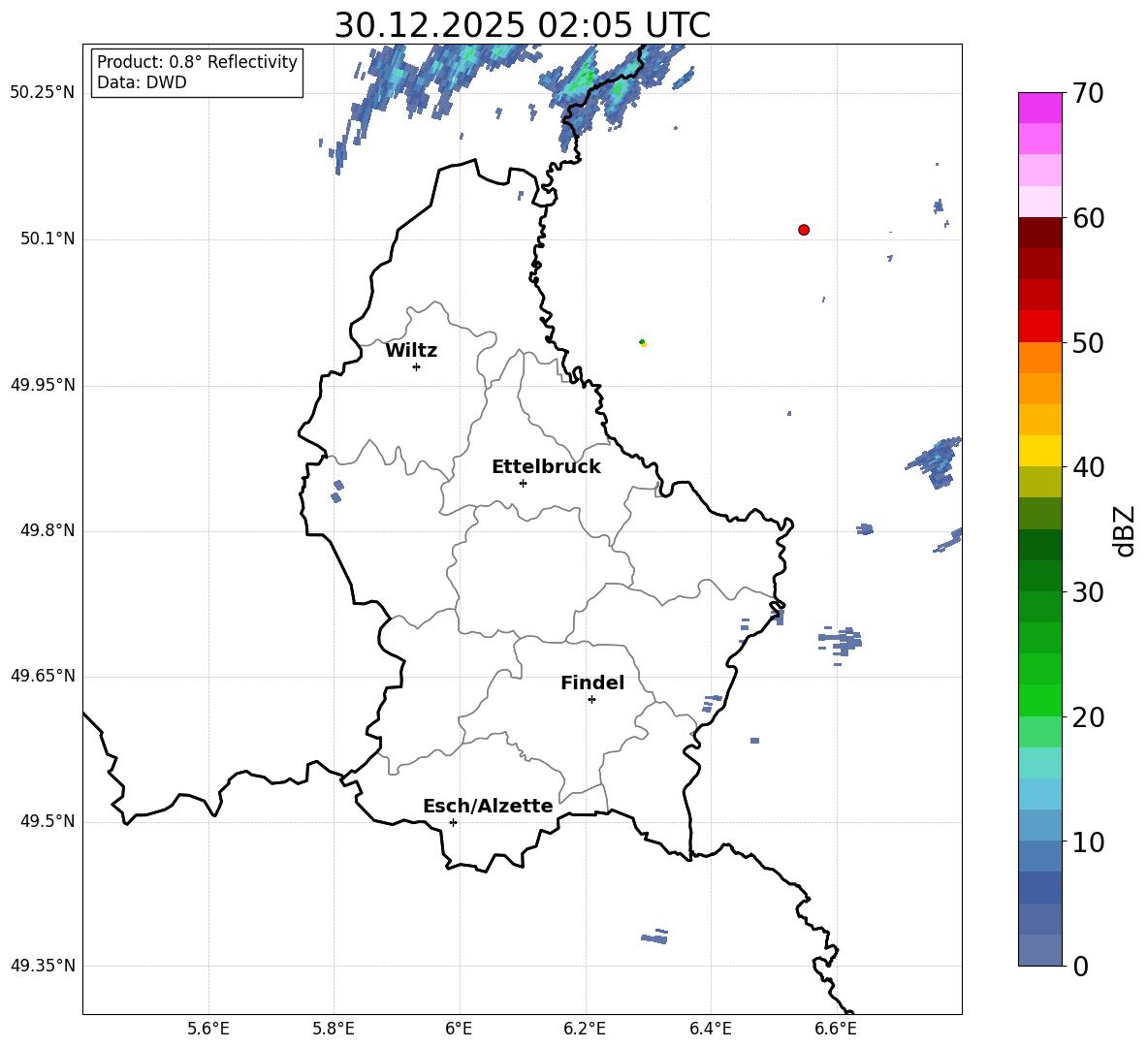This screenshot has width=1148, height=1048.
Task: Click the 0 dBZ colorbar tick label
Action: pyautogui.click(x=1080, y=966)
